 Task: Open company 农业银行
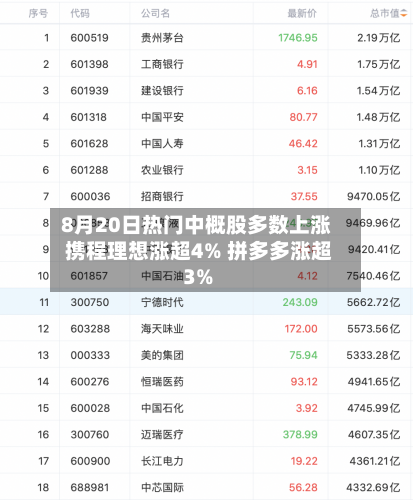[x=162, y=170]
